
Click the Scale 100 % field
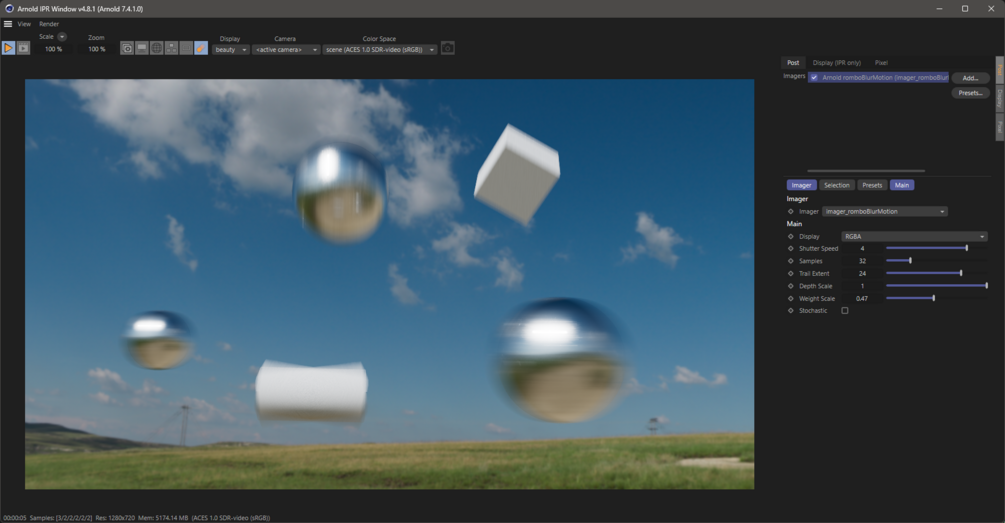pyautogui.click(x=53, y=49)
